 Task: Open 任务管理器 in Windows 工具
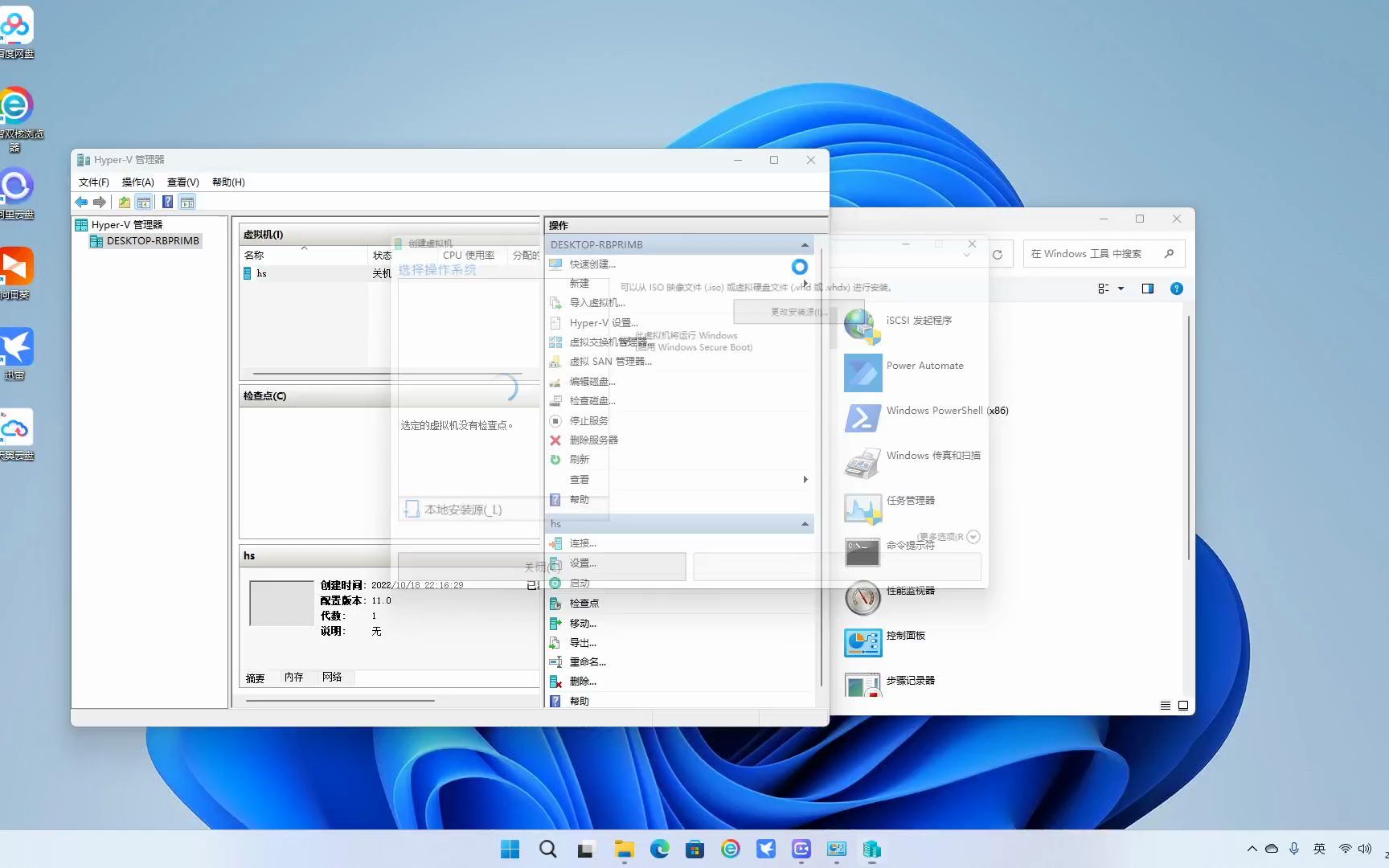pyautogui.click(x=891, y=507)
